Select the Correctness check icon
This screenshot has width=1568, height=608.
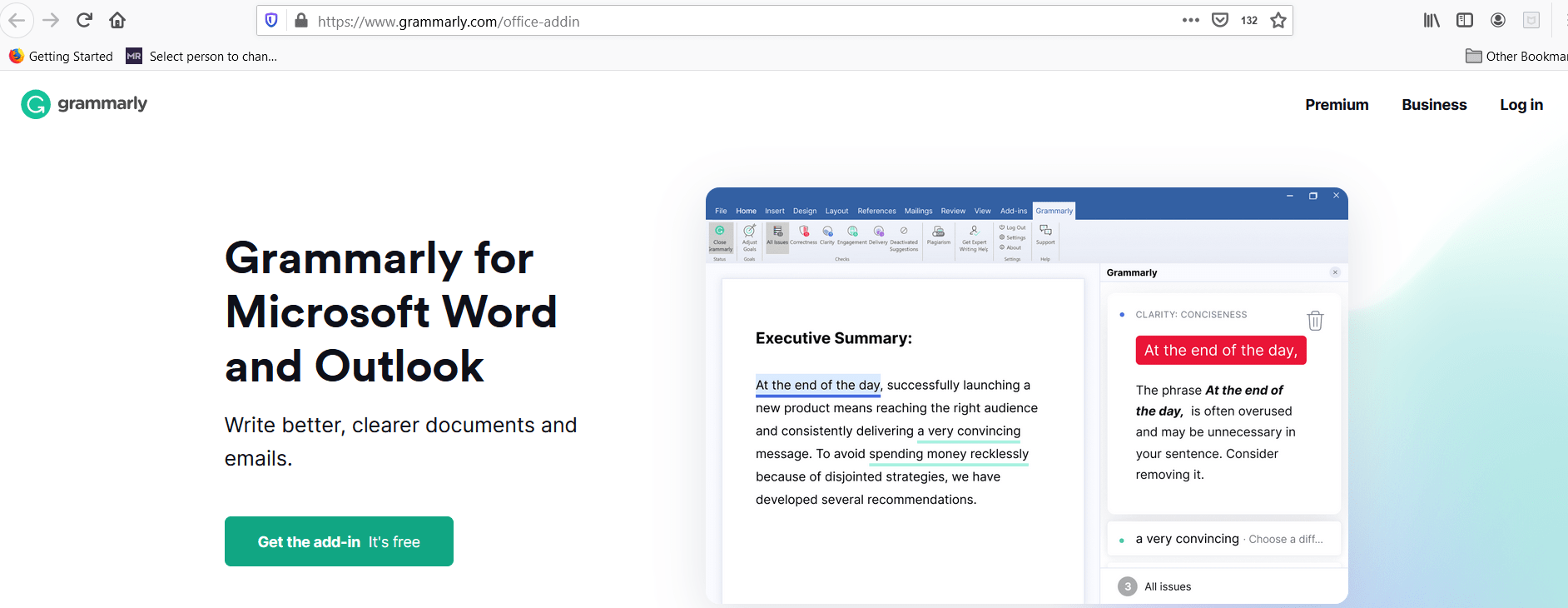[803, 235]
